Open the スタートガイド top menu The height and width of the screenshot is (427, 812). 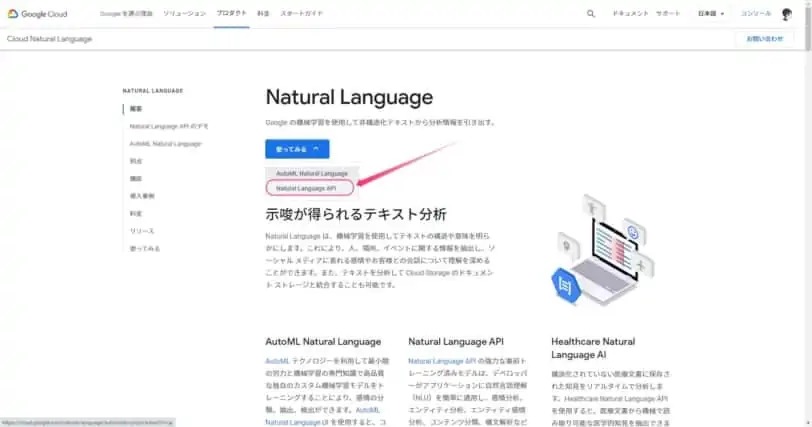point(301,14)
